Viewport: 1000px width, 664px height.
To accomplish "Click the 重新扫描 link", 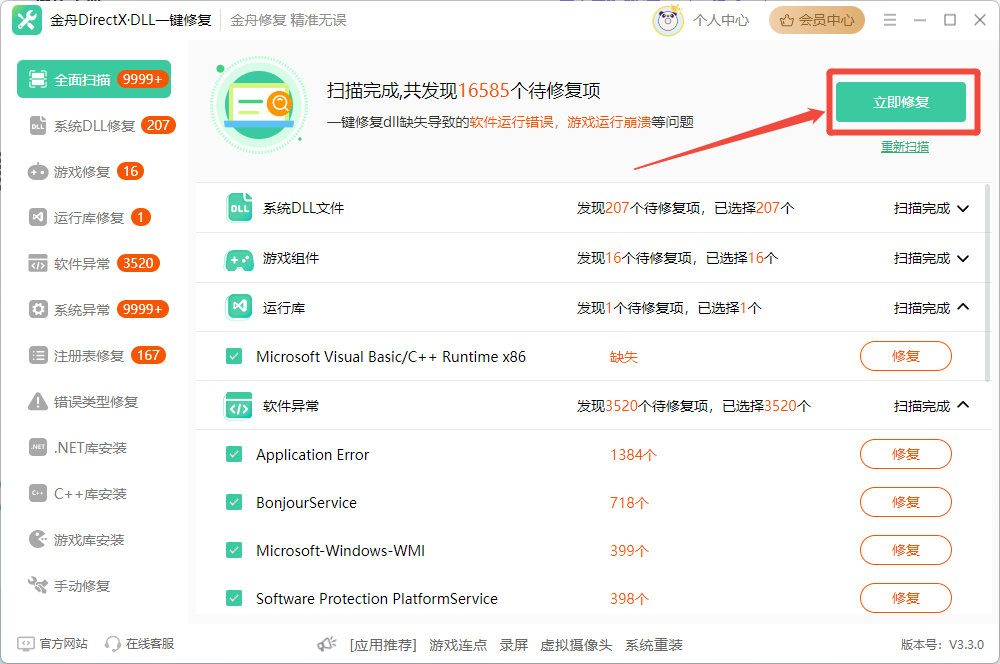I will tap(904, 146).
